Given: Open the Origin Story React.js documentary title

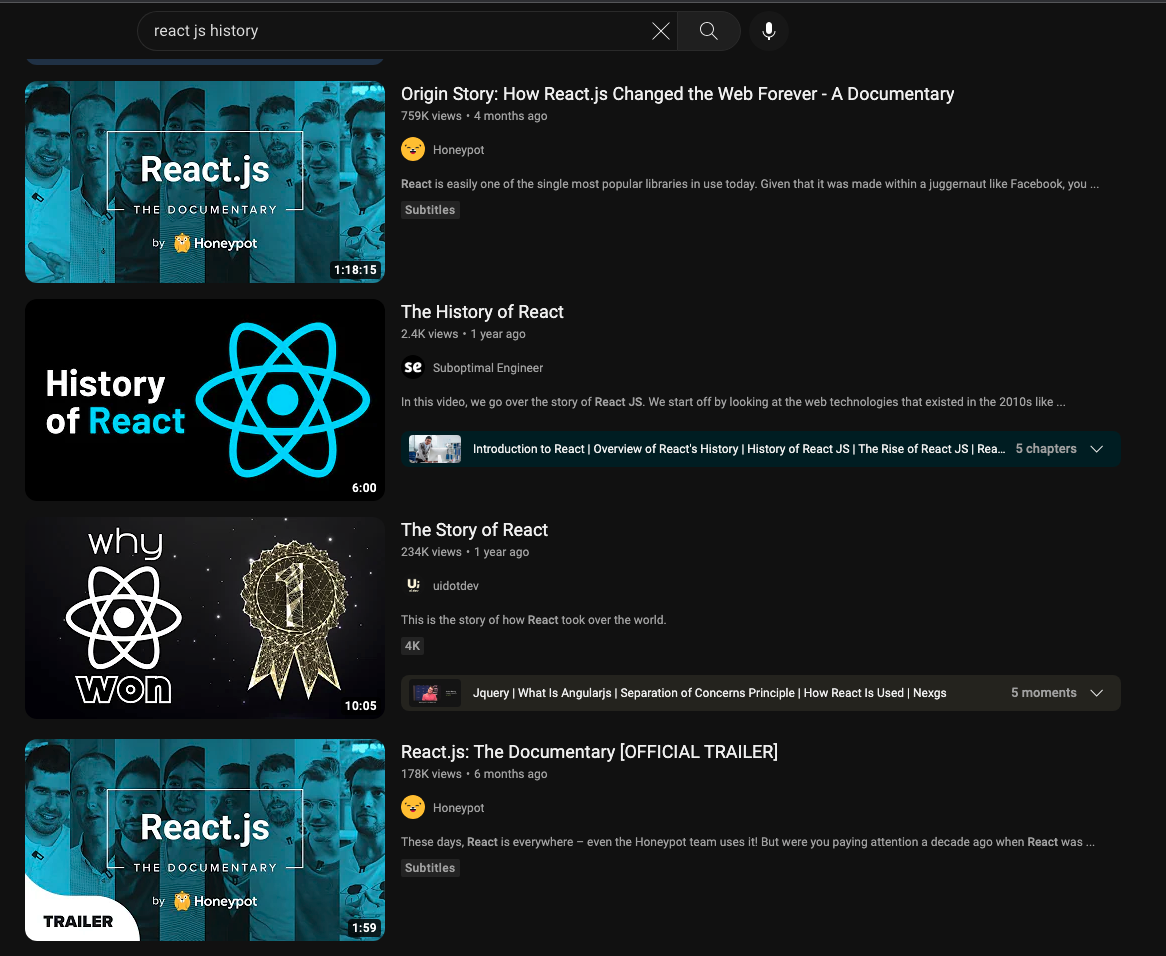Looking at the screenshot, I should (x=677, y=94).
